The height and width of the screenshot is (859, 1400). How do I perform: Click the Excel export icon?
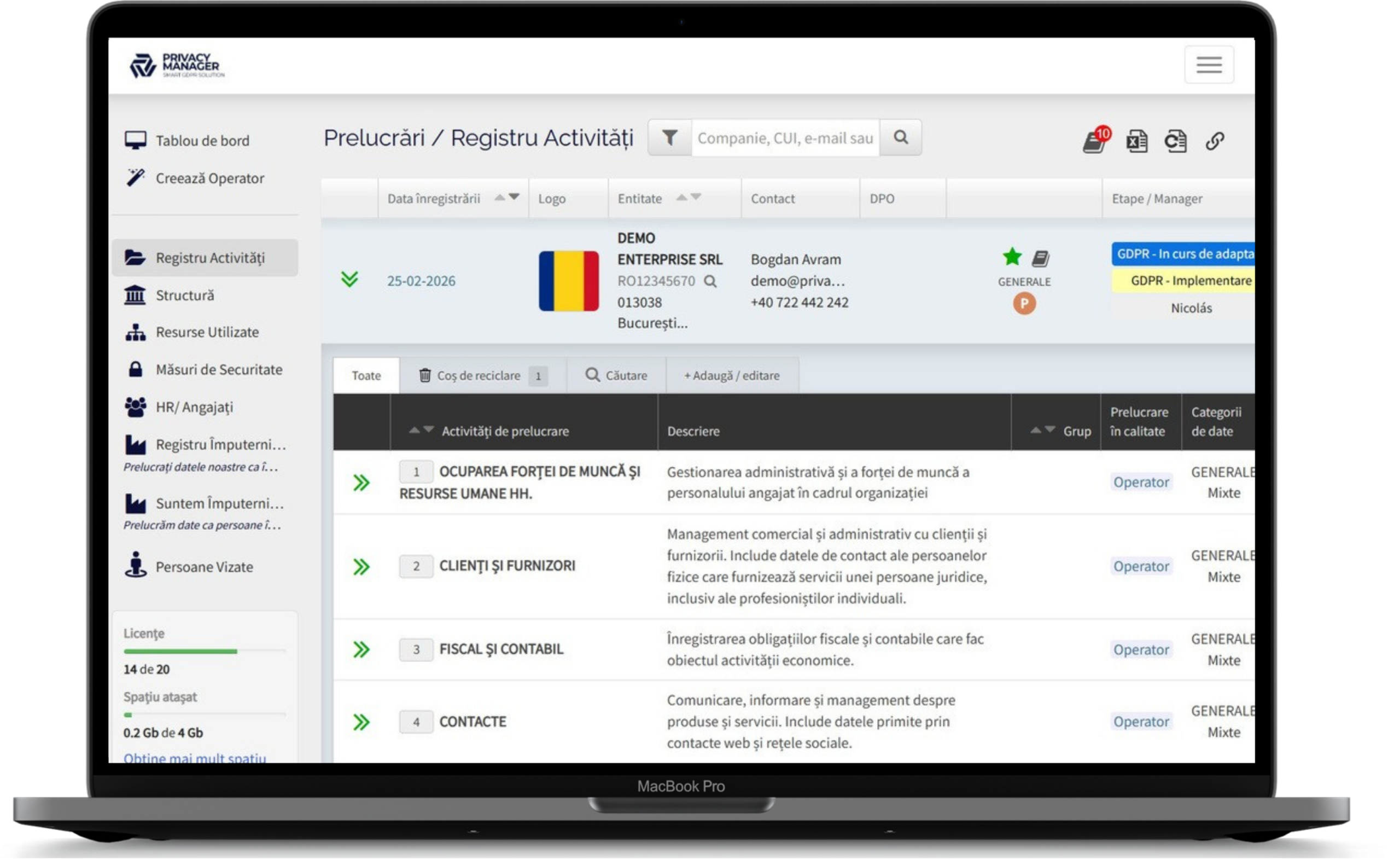tap(1136, 141)
